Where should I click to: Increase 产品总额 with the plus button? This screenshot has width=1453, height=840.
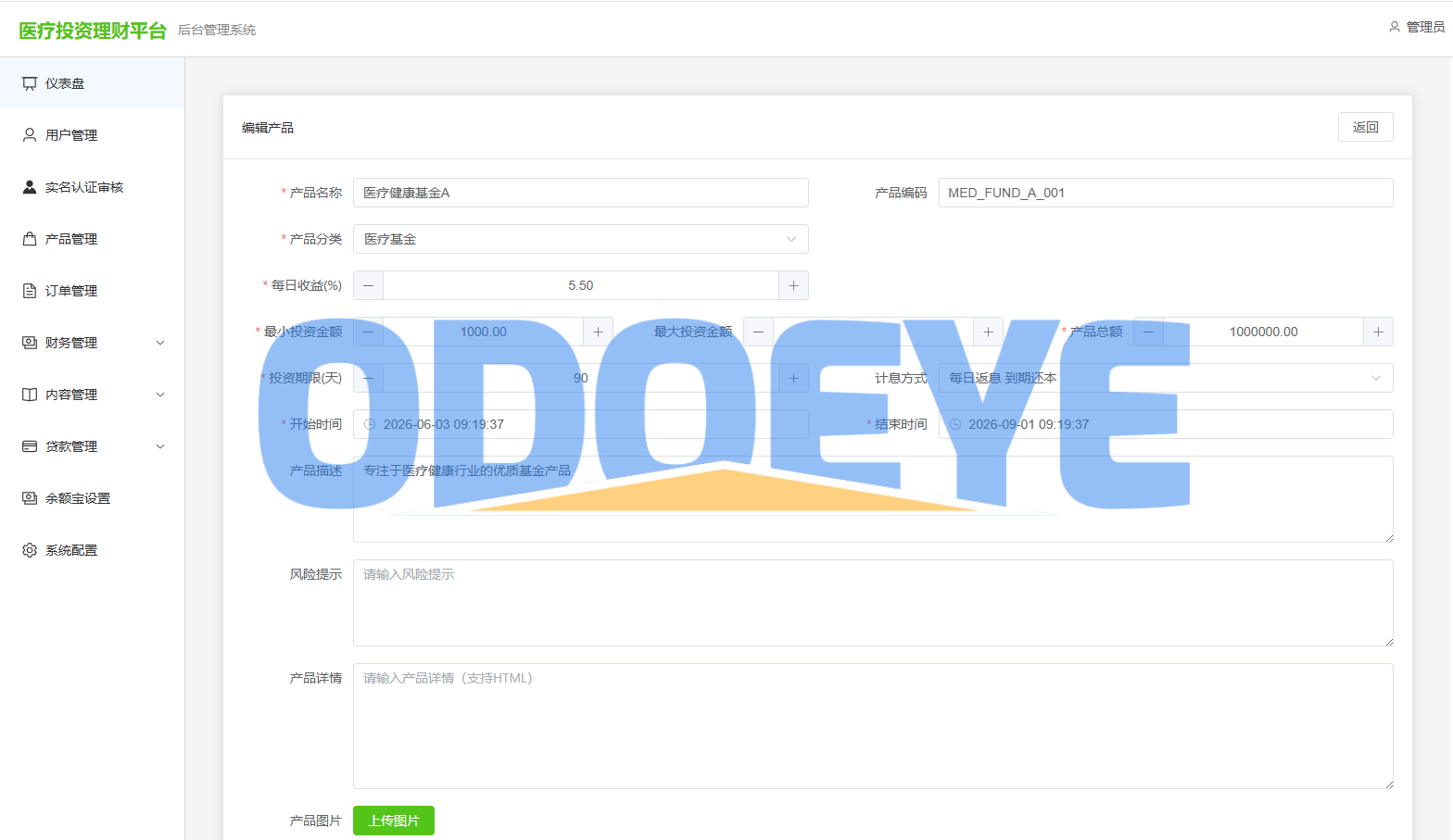pos(1378,332)
